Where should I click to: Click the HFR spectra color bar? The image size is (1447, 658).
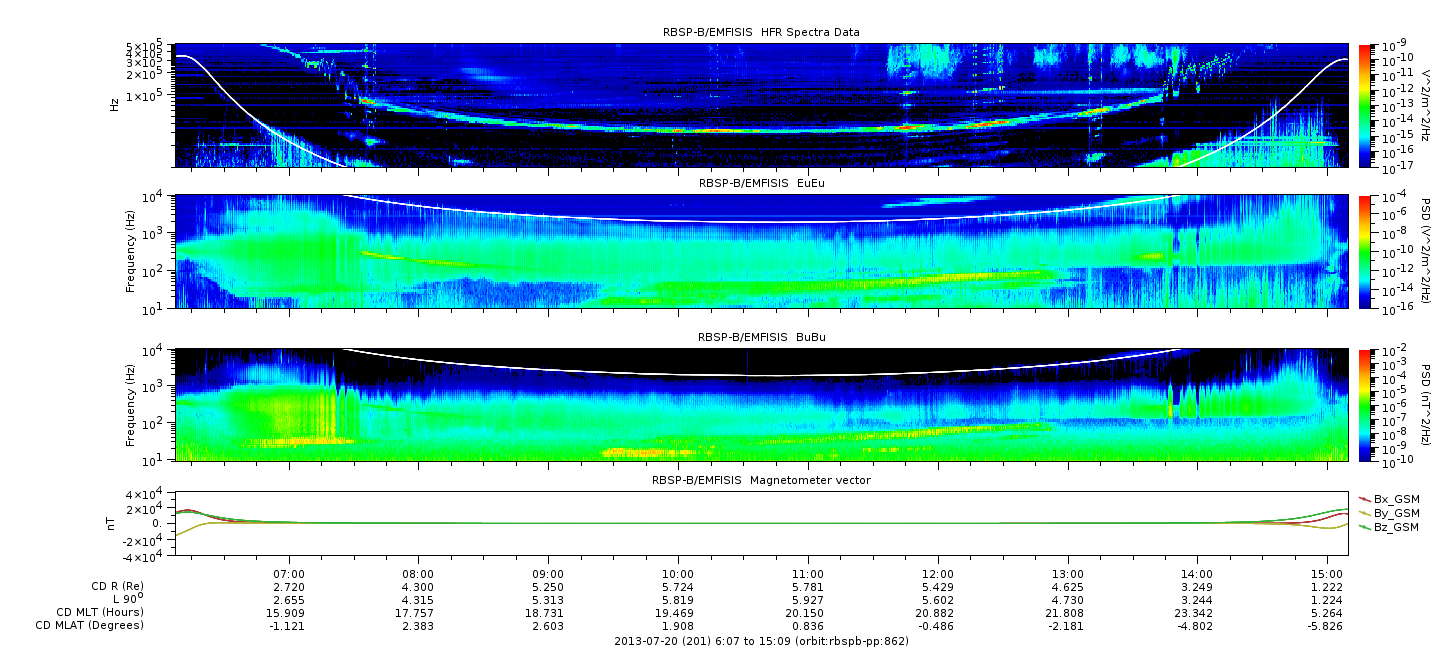pos(1366,105)
